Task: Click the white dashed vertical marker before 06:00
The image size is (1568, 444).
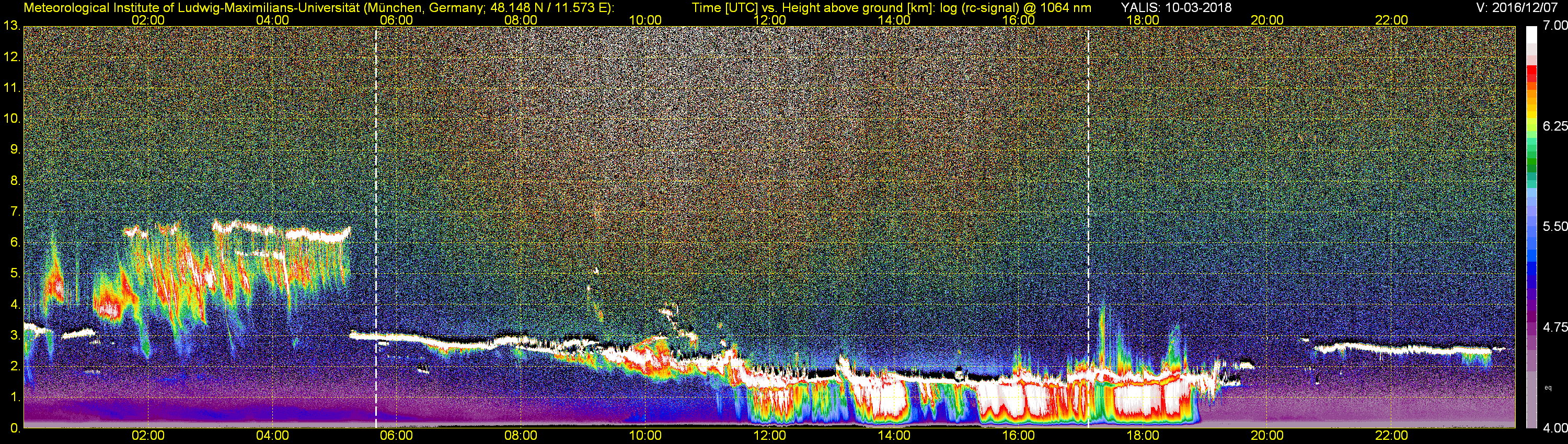Action: tap(376, 227)
